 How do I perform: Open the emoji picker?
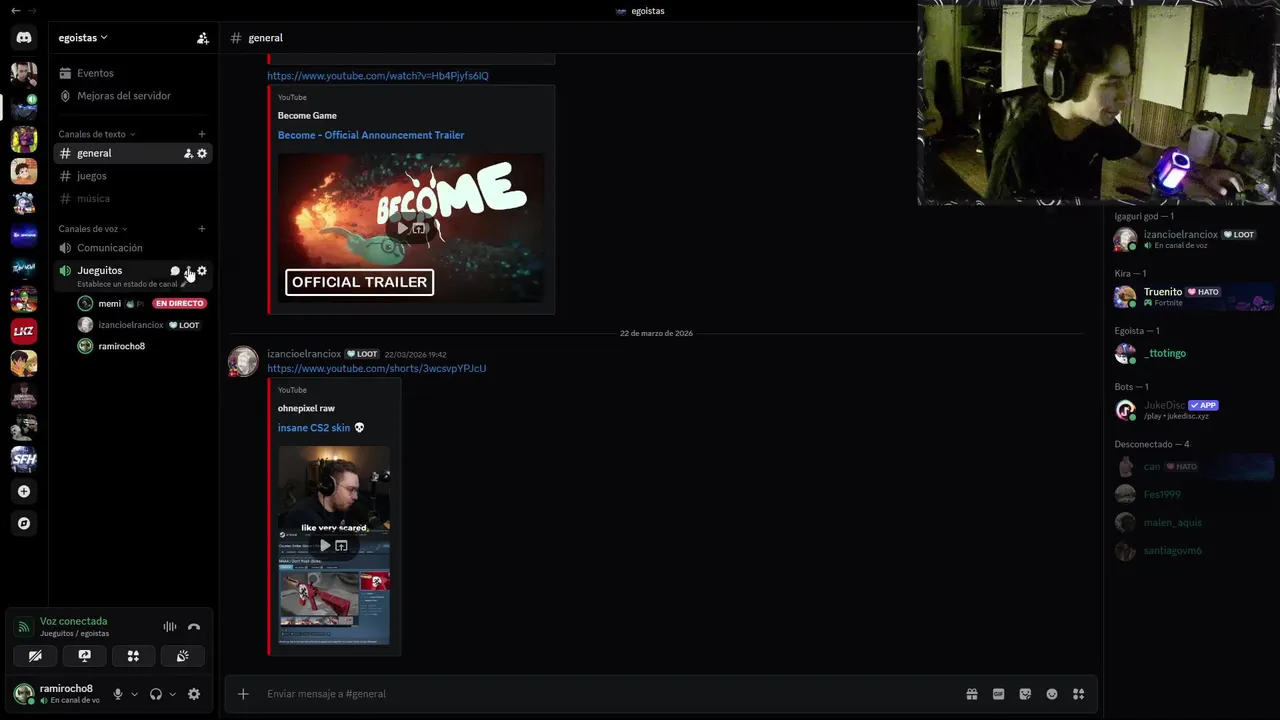click(1052, 694)
